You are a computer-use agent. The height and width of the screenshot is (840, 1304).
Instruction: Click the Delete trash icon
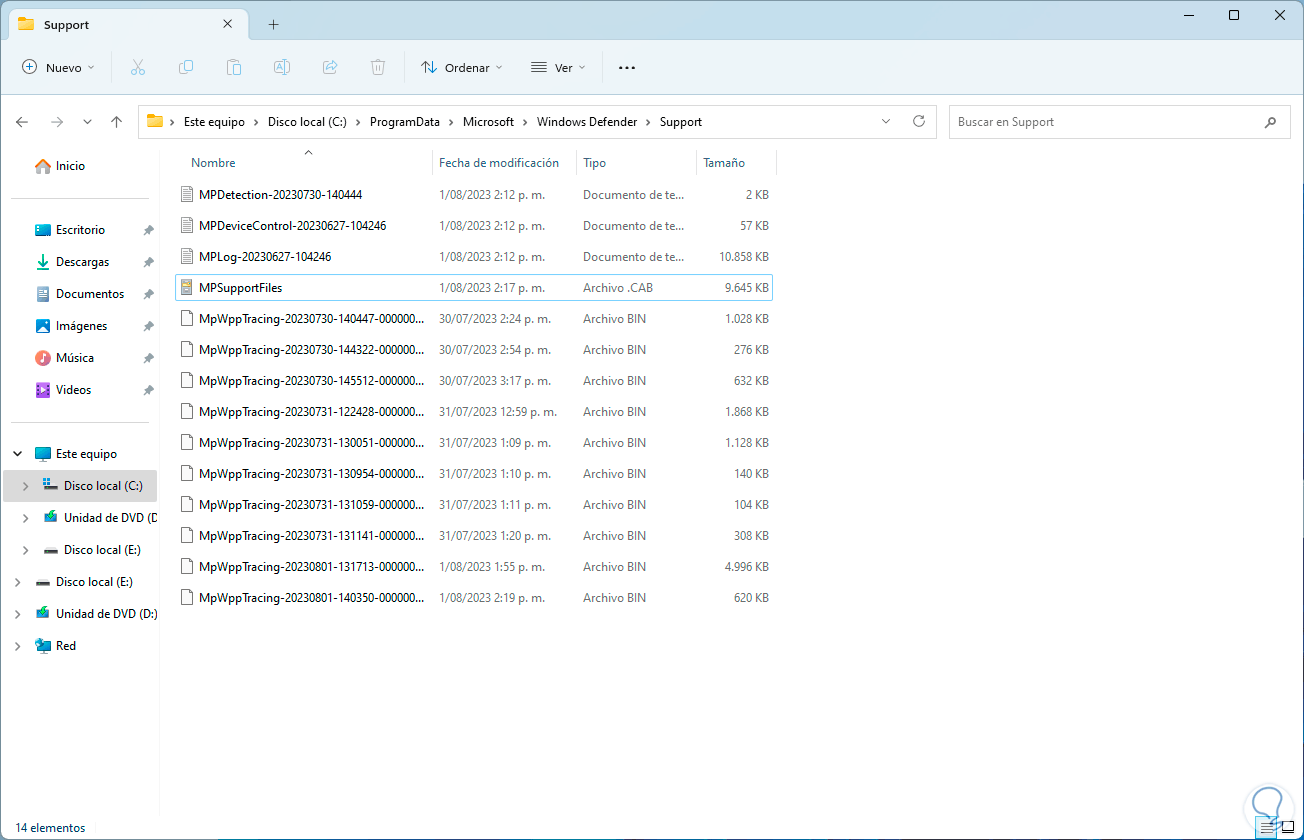click(x=378, y=67)
